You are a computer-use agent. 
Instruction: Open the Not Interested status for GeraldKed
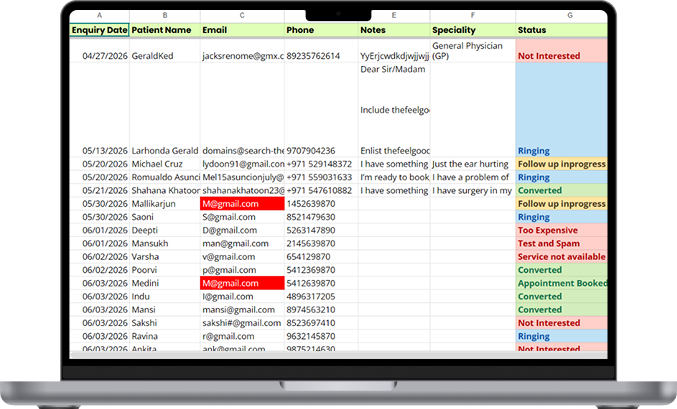(561, 51)
